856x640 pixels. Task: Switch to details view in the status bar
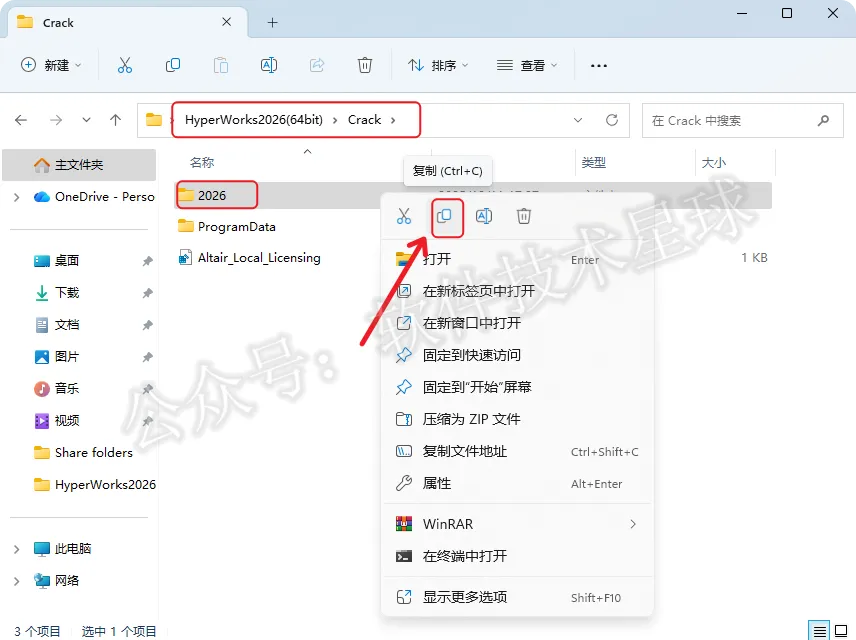(819, 631)
